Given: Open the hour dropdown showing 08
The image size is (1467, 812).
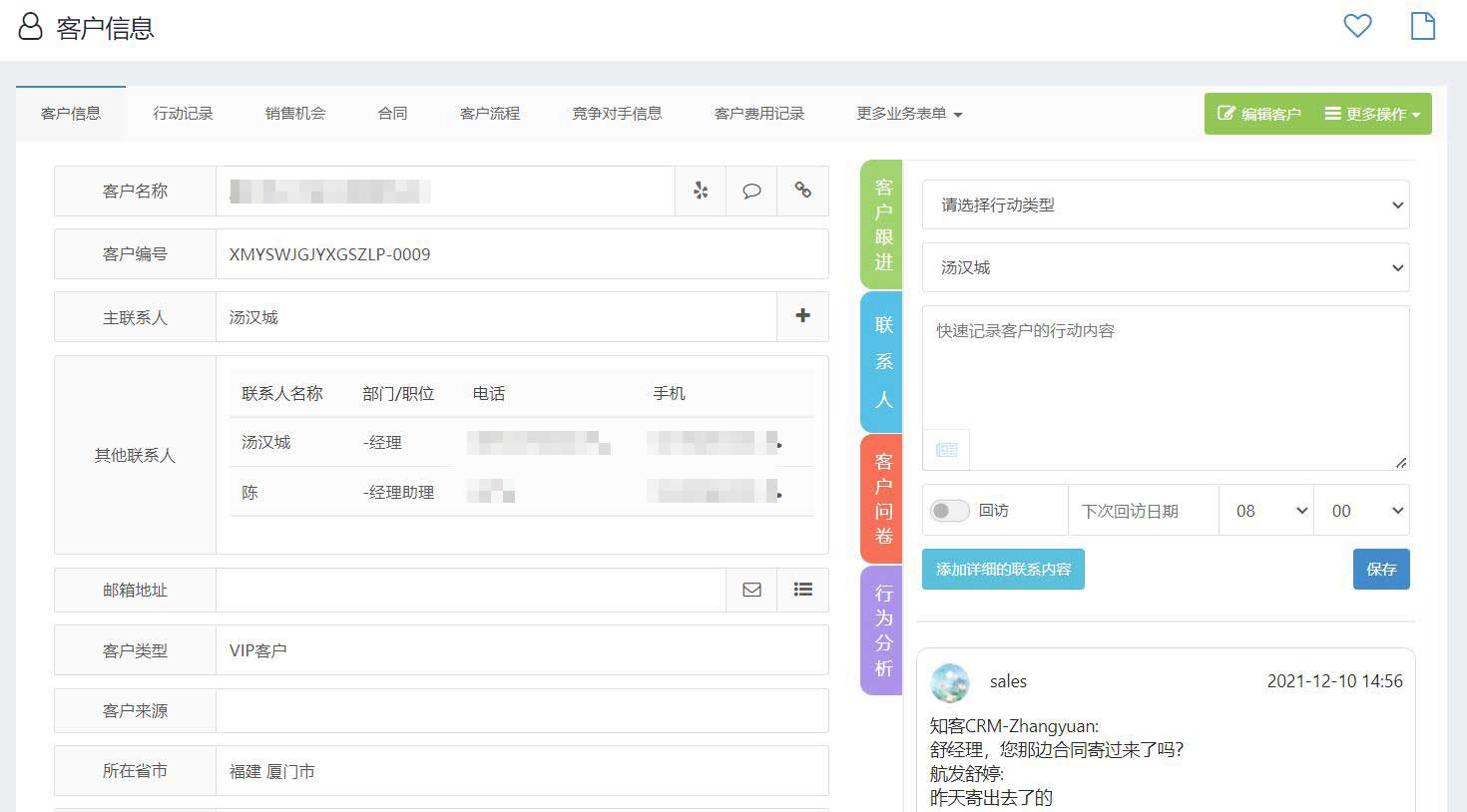Looking at the screenshot, I should pyautogui.click(x=1266, y=511).
